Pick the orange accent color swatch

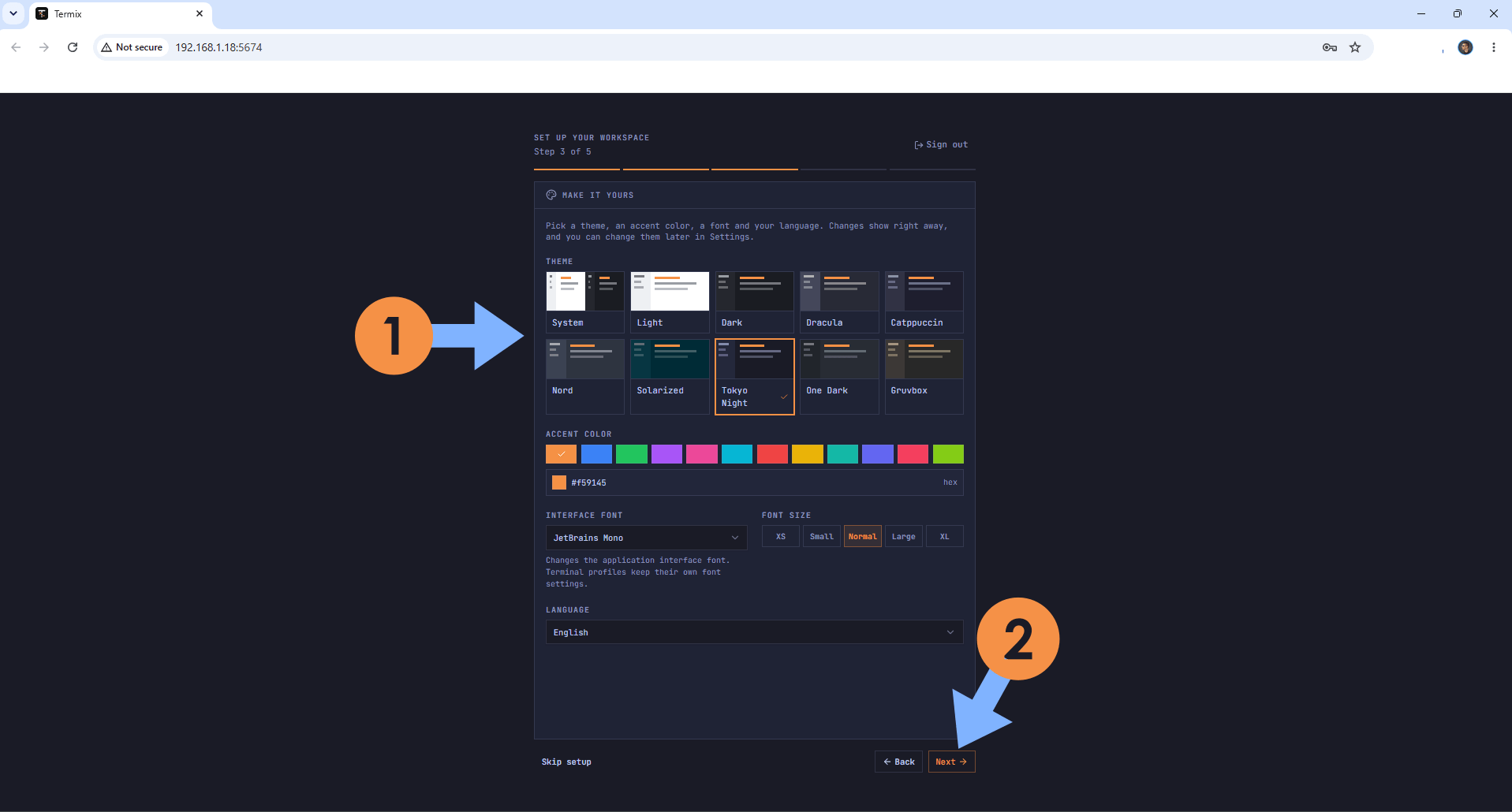click(561, 454)
